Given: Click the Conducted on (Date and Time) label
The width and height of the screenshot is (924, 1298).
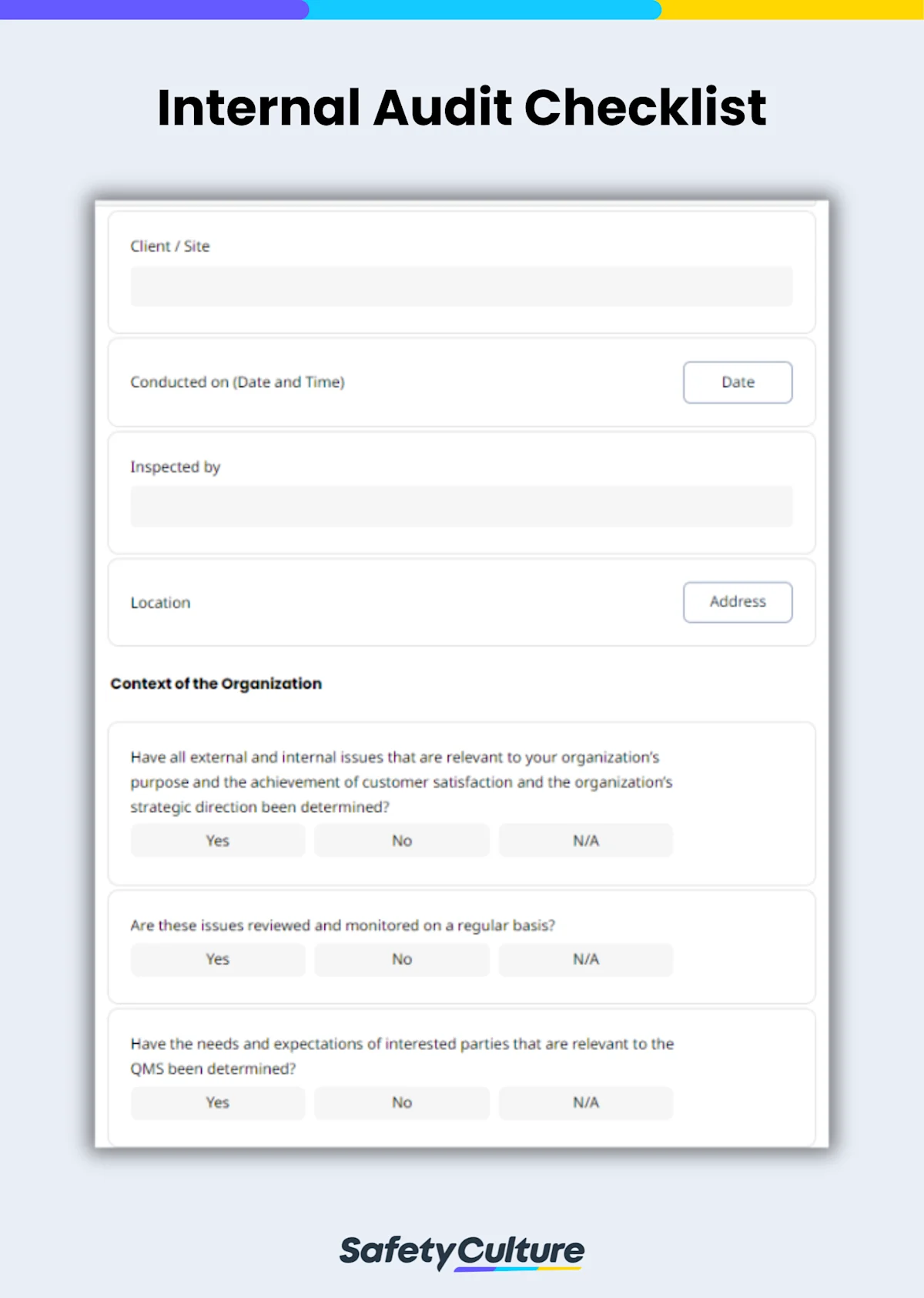Looking at the screenshot, I should [238, 382].
